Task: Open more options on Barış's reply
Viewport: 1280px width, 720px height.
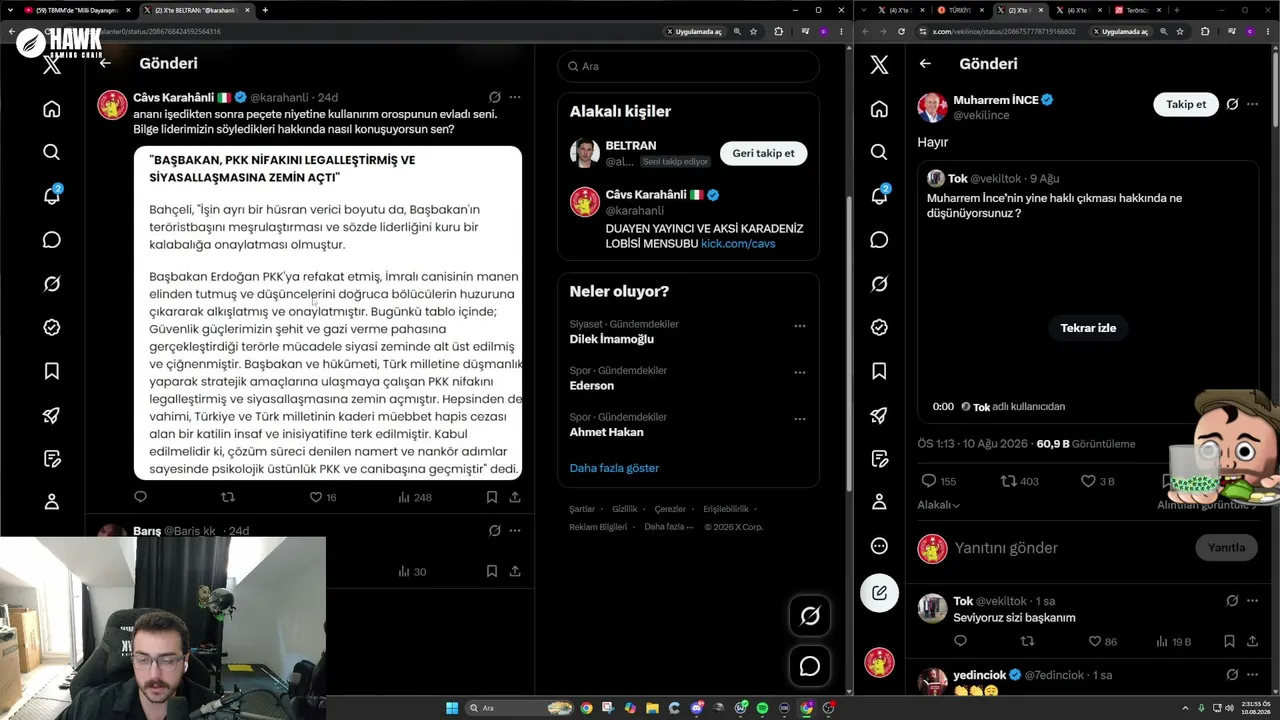Action: pos(515,531)
